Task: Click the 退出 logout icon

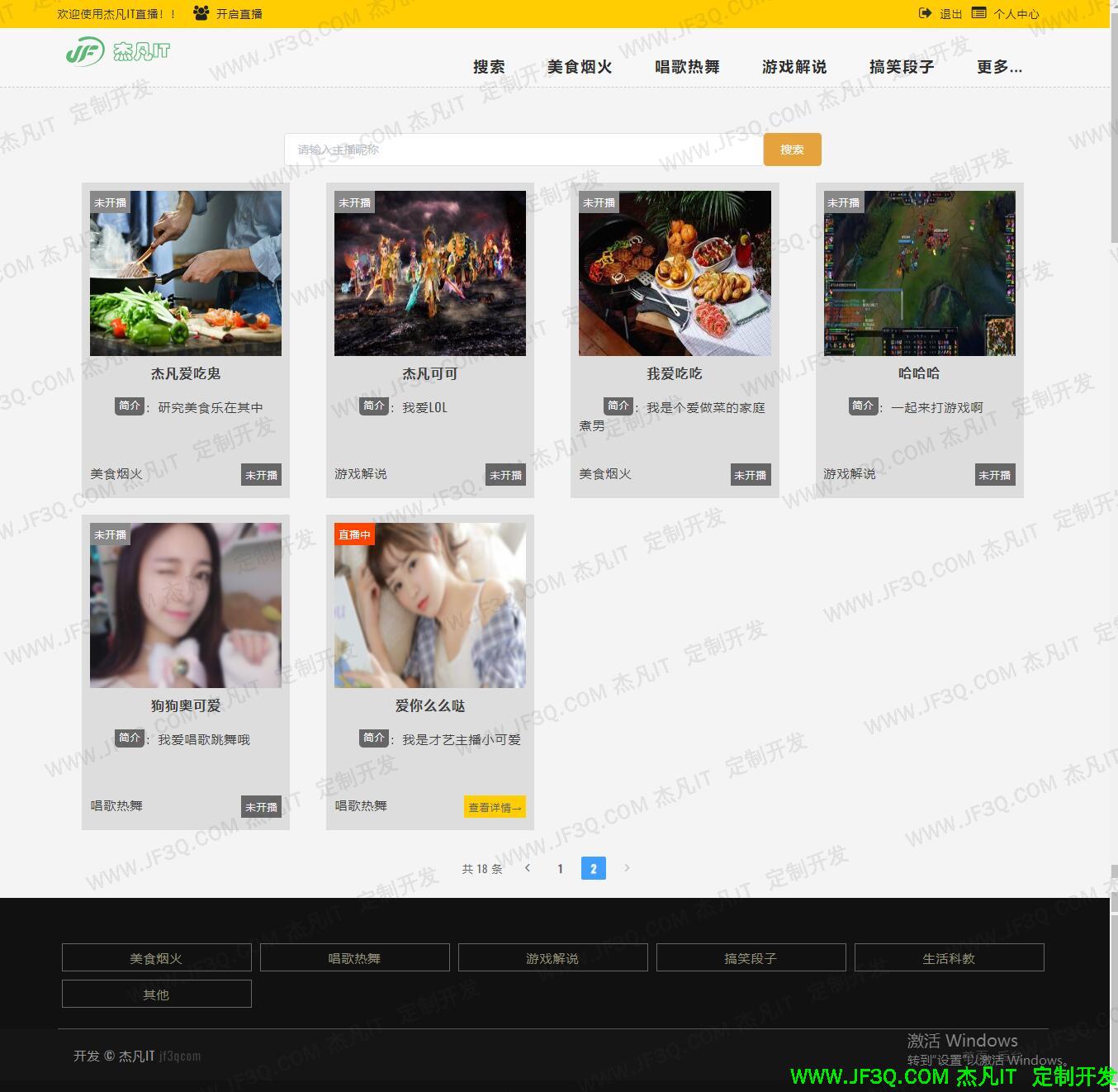Action: pos(925,13)
